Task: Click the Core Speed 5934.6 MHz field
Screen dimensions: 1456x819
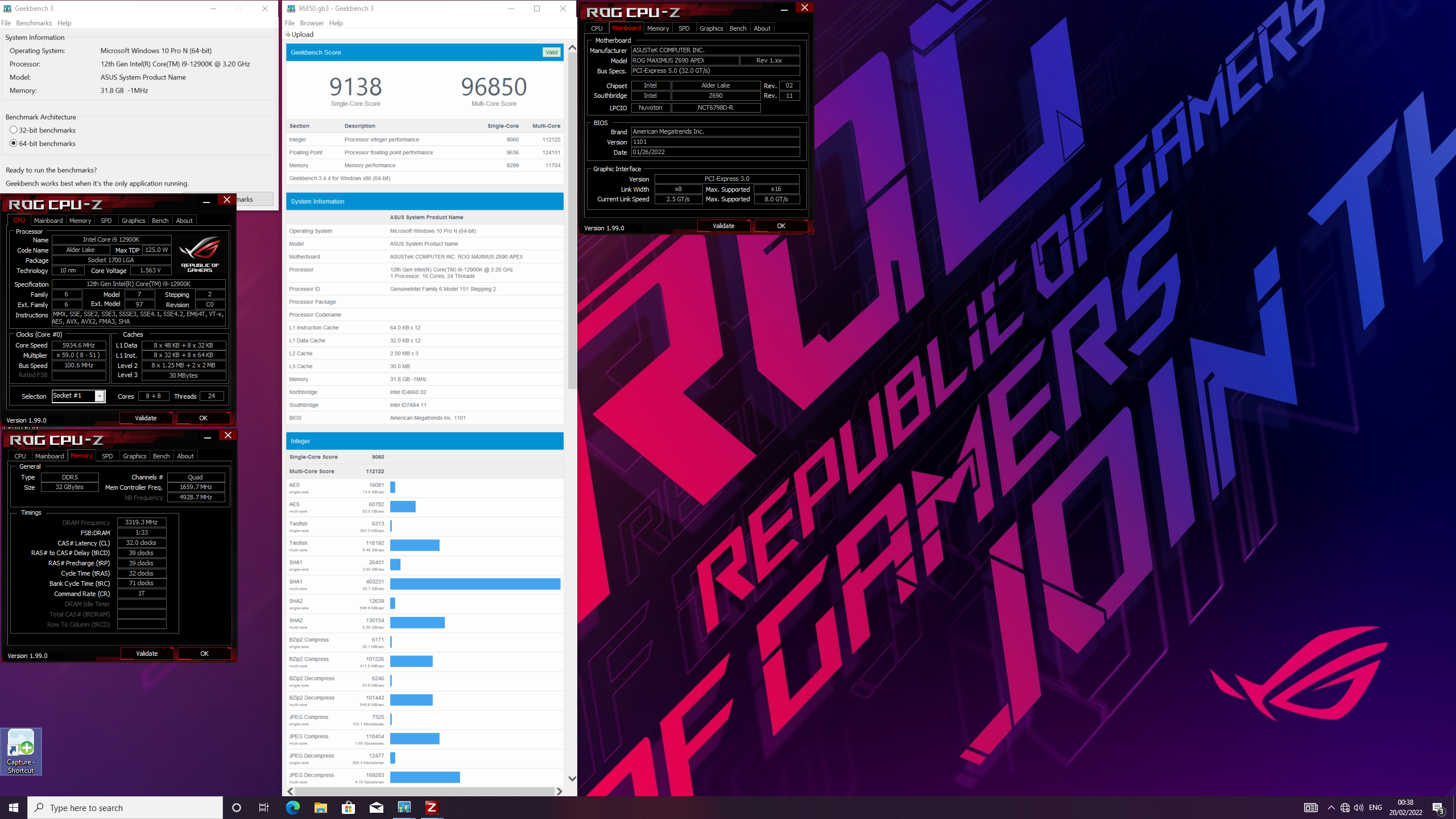Action: (79, 345)
